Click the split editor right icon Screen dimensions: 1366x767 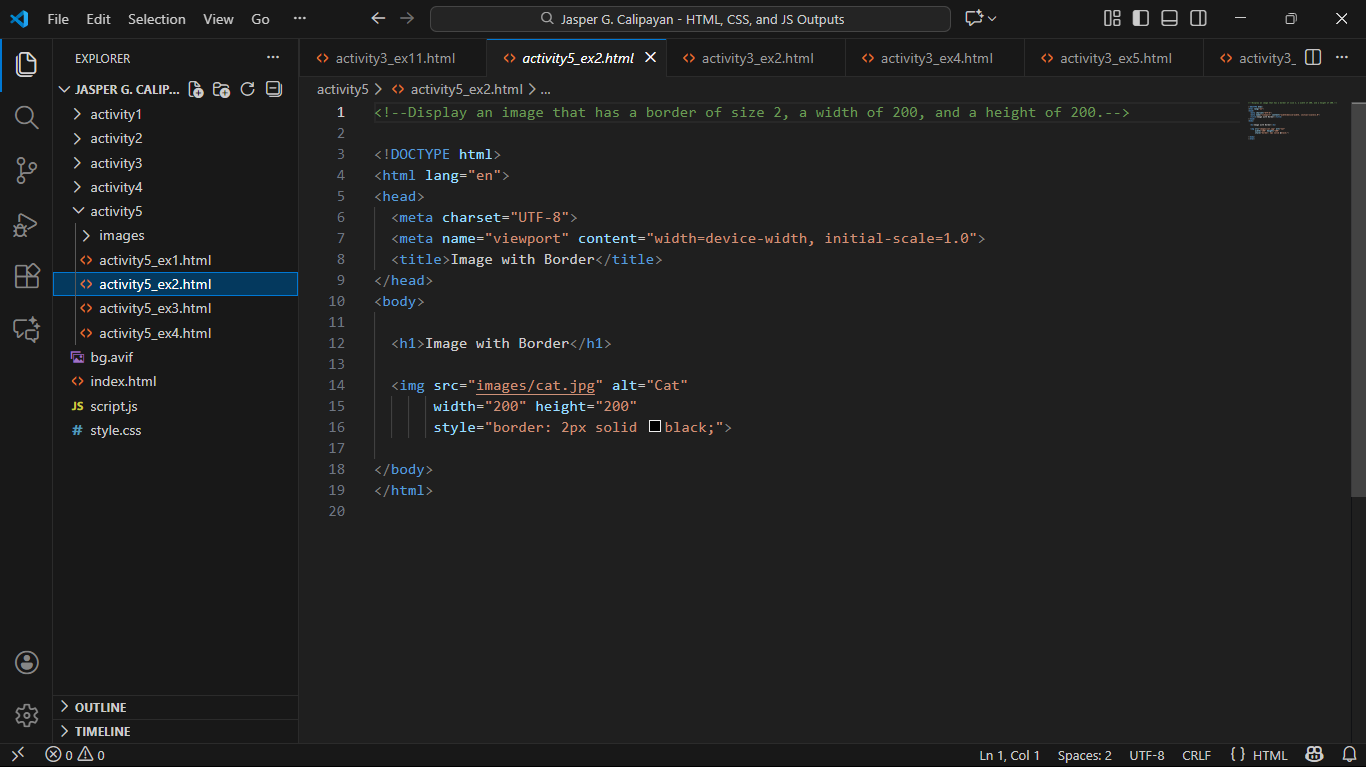click(x=1314, y=58)
